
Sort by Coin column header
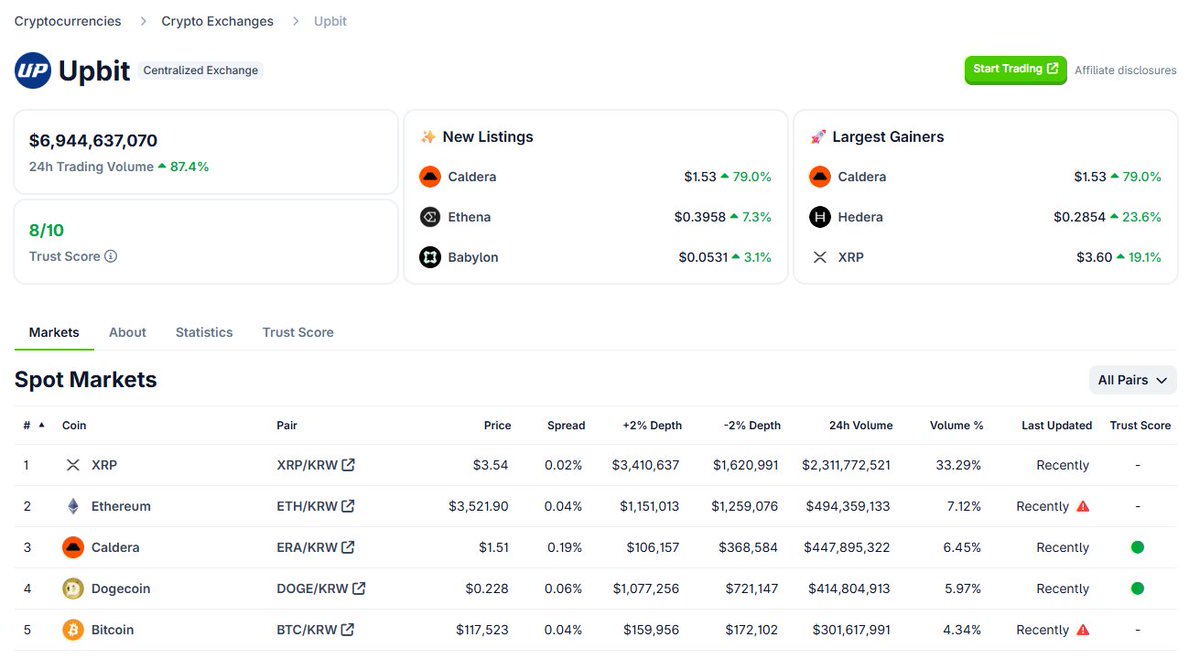click(74, 425)
